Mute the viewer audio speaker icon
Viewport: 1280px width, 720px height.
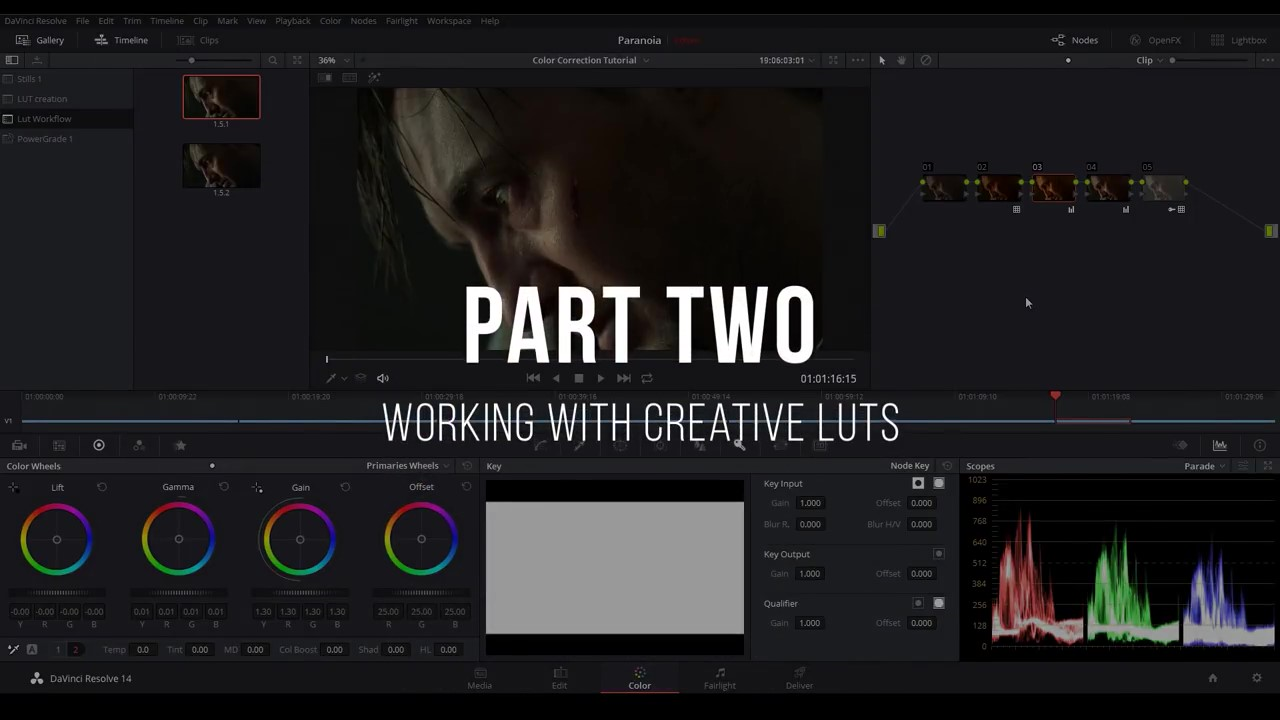(382, 378)
